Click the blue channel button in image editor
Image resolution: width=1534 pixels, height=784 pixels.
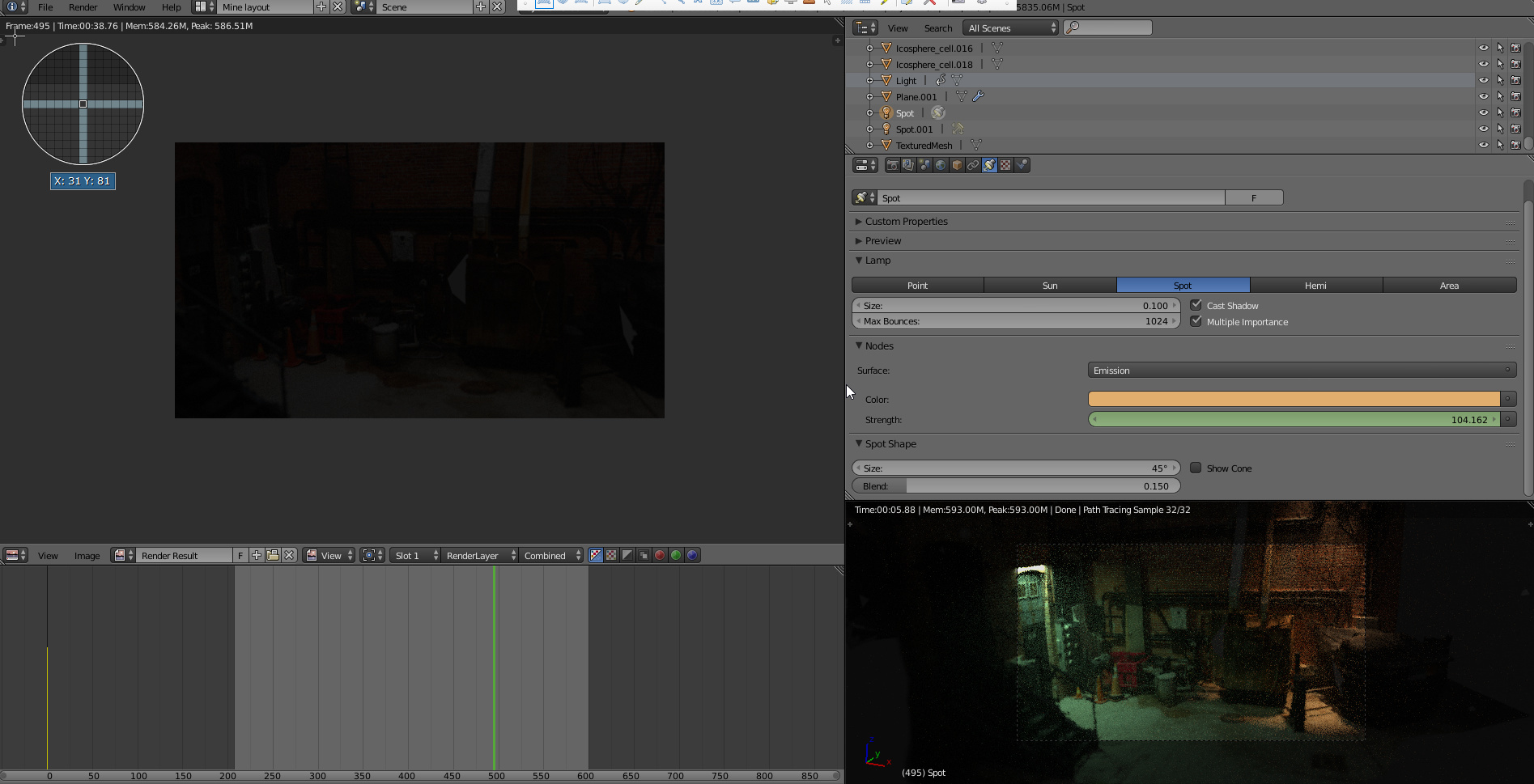(x=692, y=555)
